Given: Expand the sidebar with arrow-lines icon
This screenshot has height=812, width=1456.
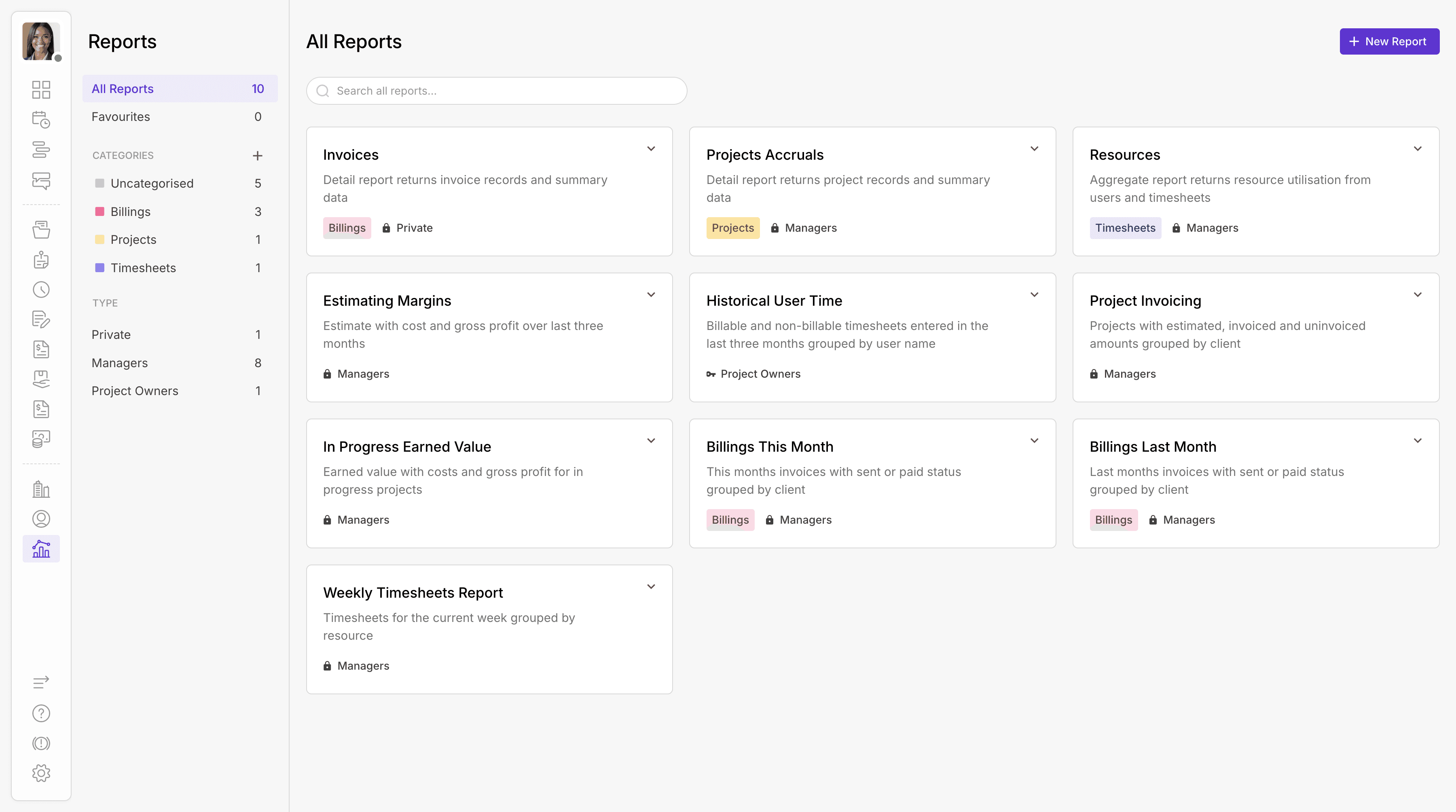Looking at the screenshot, I should 41,683.
